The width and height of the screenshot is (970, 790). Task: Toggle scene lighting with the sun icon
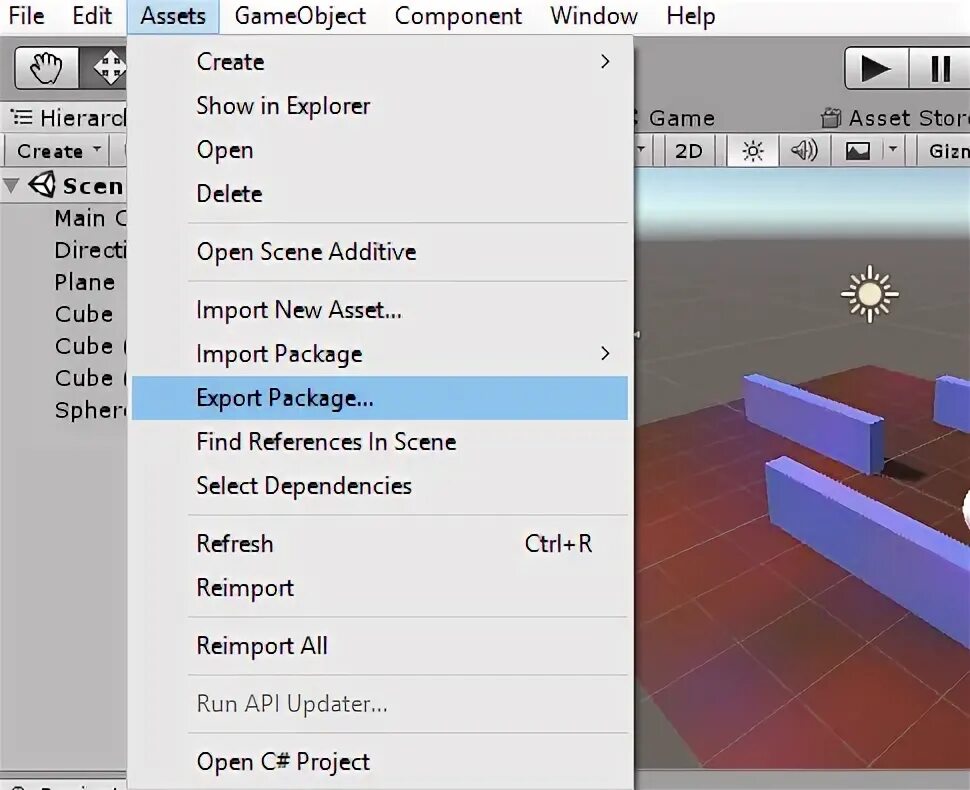752,151
